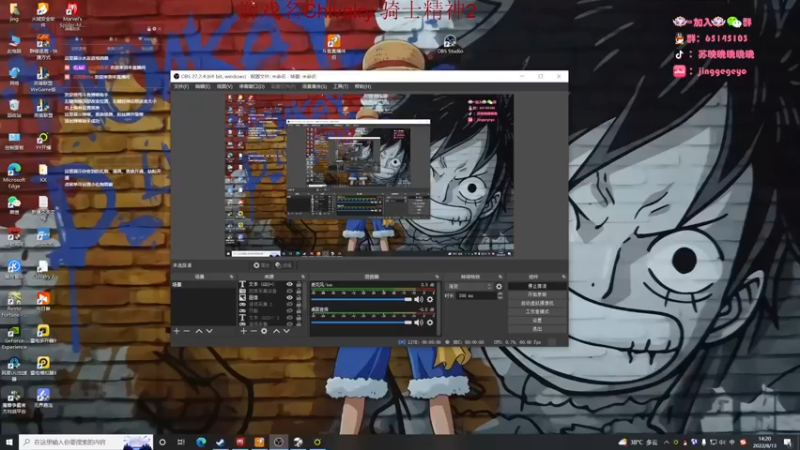800x450 pixels.
Task: Open 文件(F) menu in OBS
Action: point(181,87)
